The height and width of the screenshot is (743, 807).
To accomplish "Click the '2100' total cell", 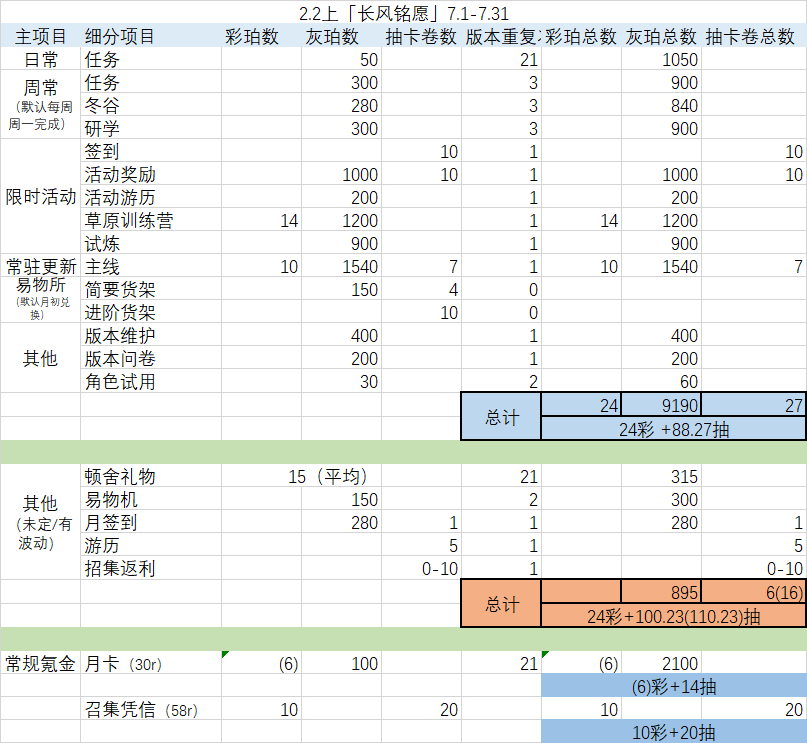I will click(661, 663).
